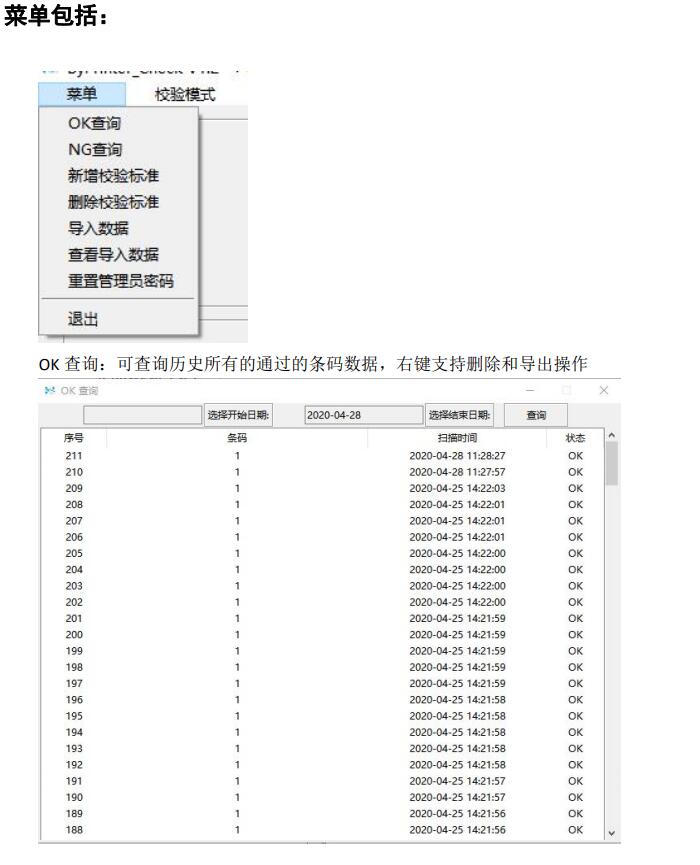This screenshot has height=865, width=700.
Task: Open the 菜单 menu
Action: (x=82, y=95)
